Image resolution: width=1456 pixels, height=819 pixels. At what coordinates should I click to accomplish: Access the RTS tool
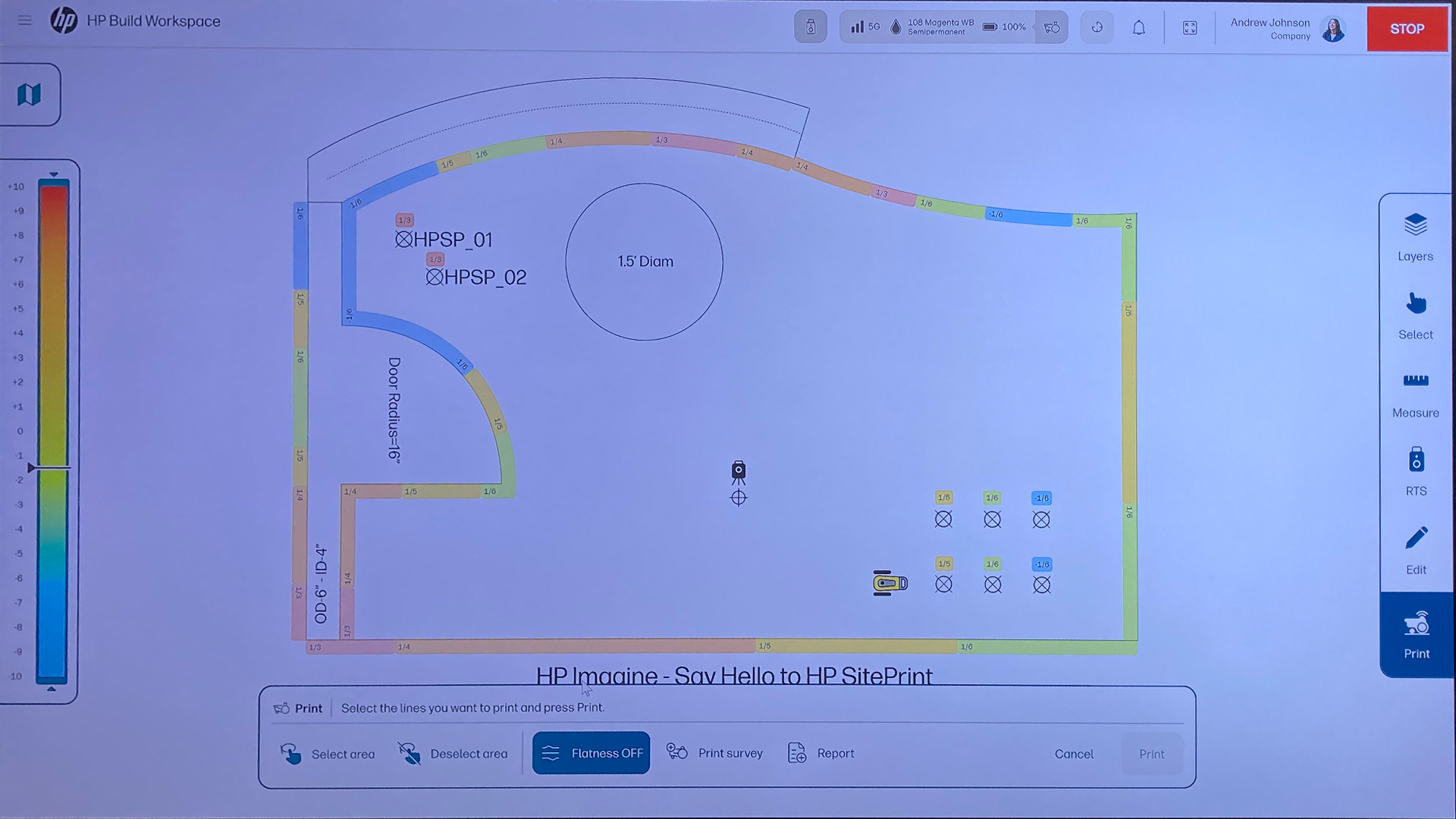[1416, 472]
